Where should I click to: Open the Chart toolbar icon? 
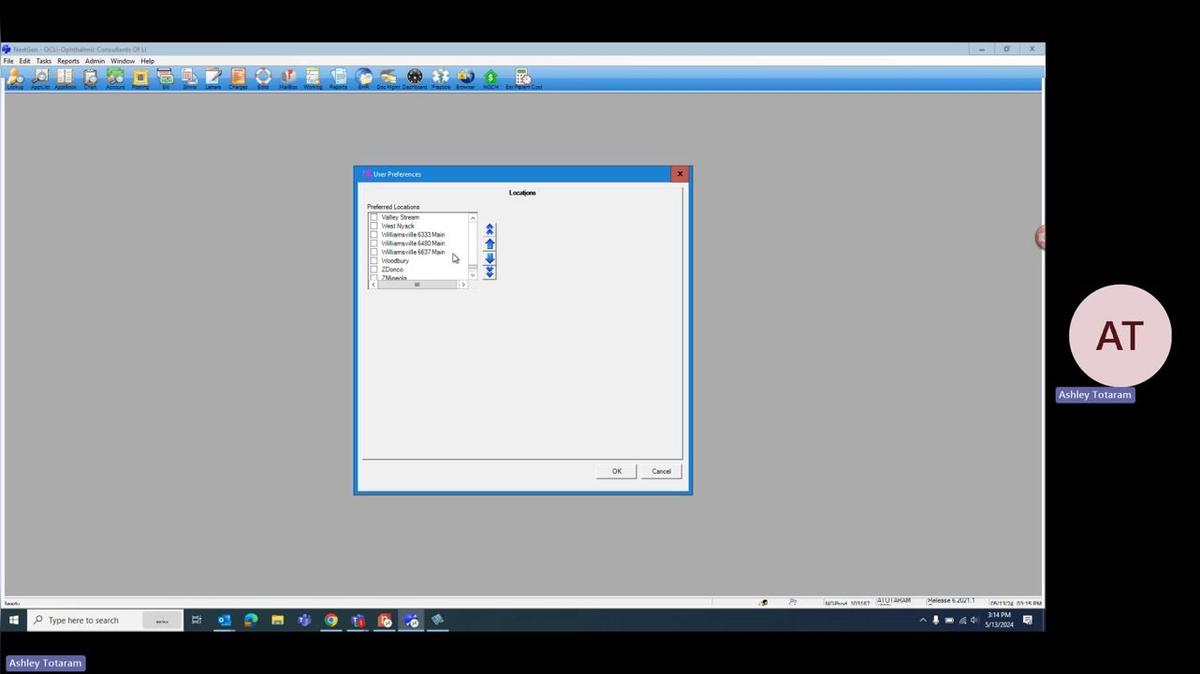coord(90,77)
